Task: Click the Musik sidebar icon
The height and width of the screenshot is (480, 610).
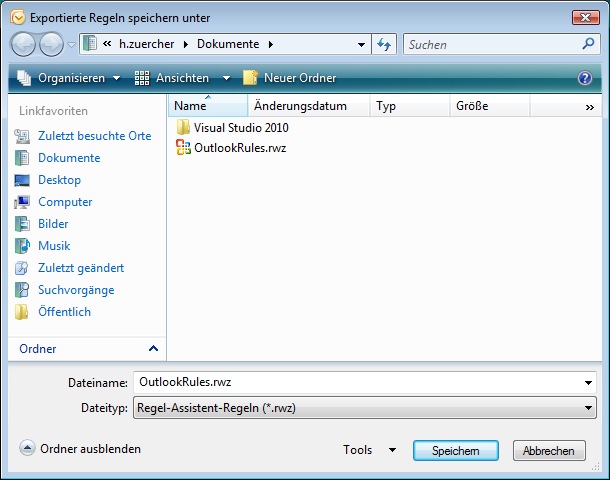Action: click(x=22, y=246)
